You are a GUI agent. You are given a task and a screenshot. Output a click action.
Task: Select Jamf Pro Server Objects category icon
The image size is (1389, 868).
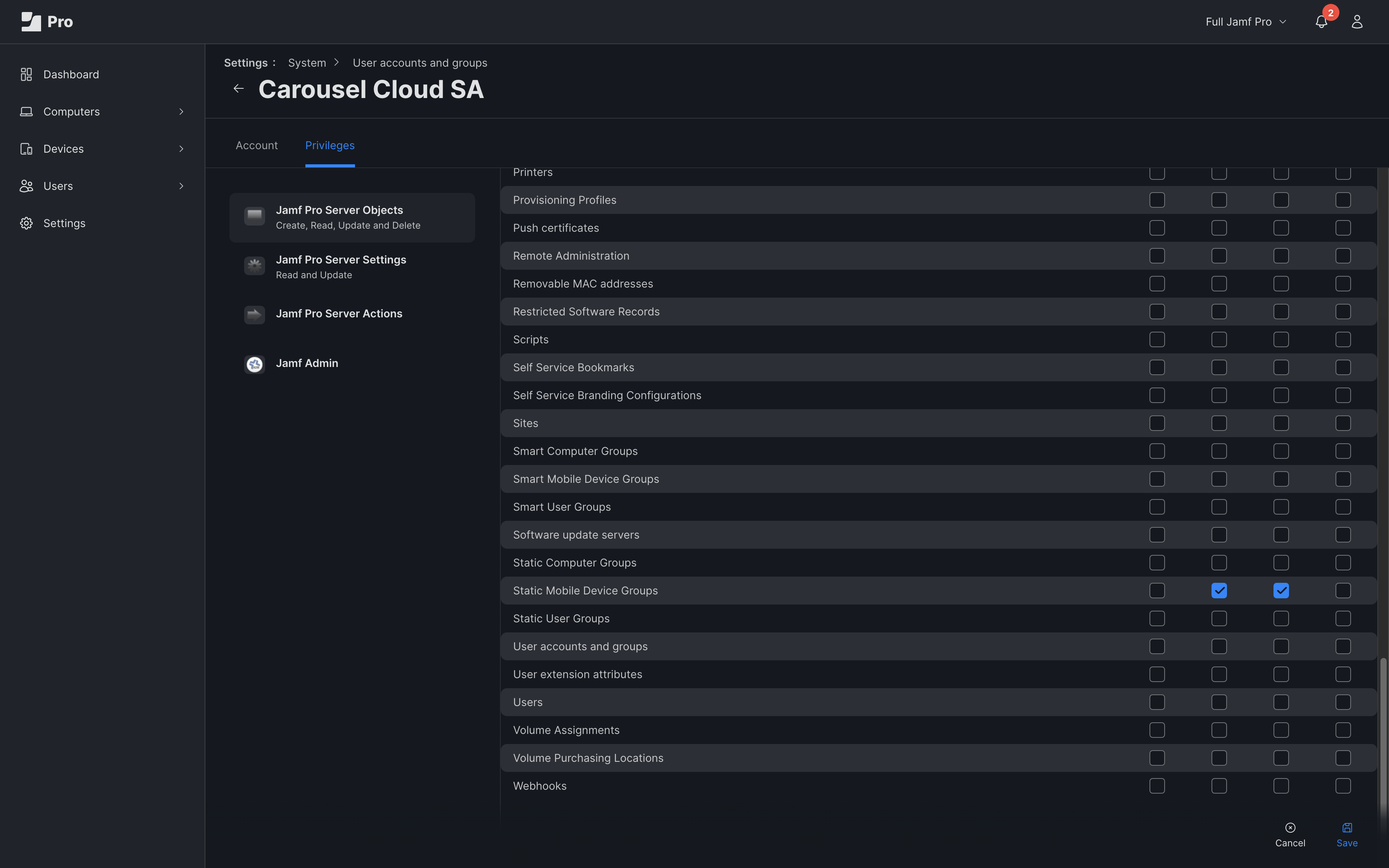pyautogui.click(x=254, y=217)
